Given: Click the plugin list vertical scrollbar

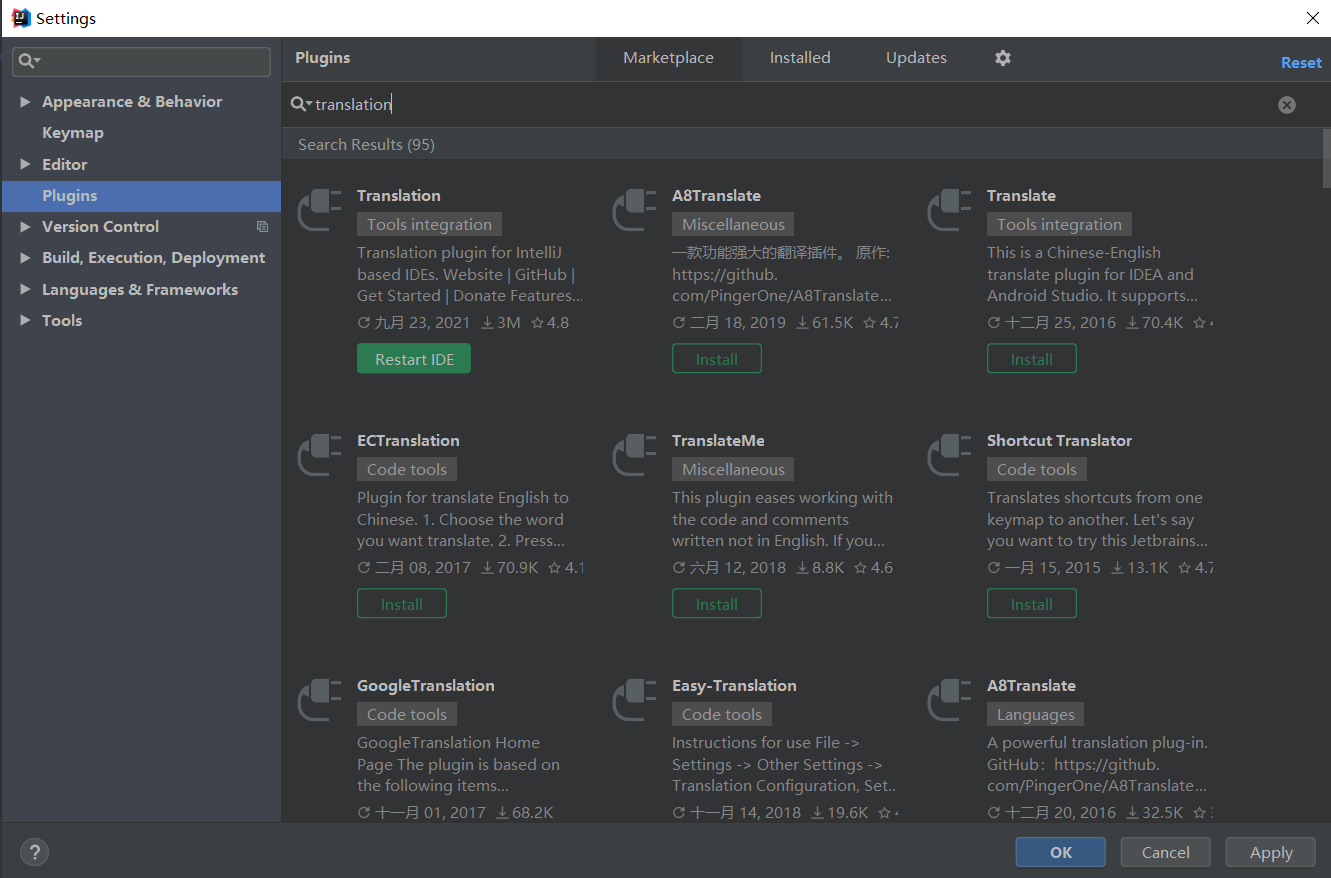Looking at the screenshot, I should 1326,158.
